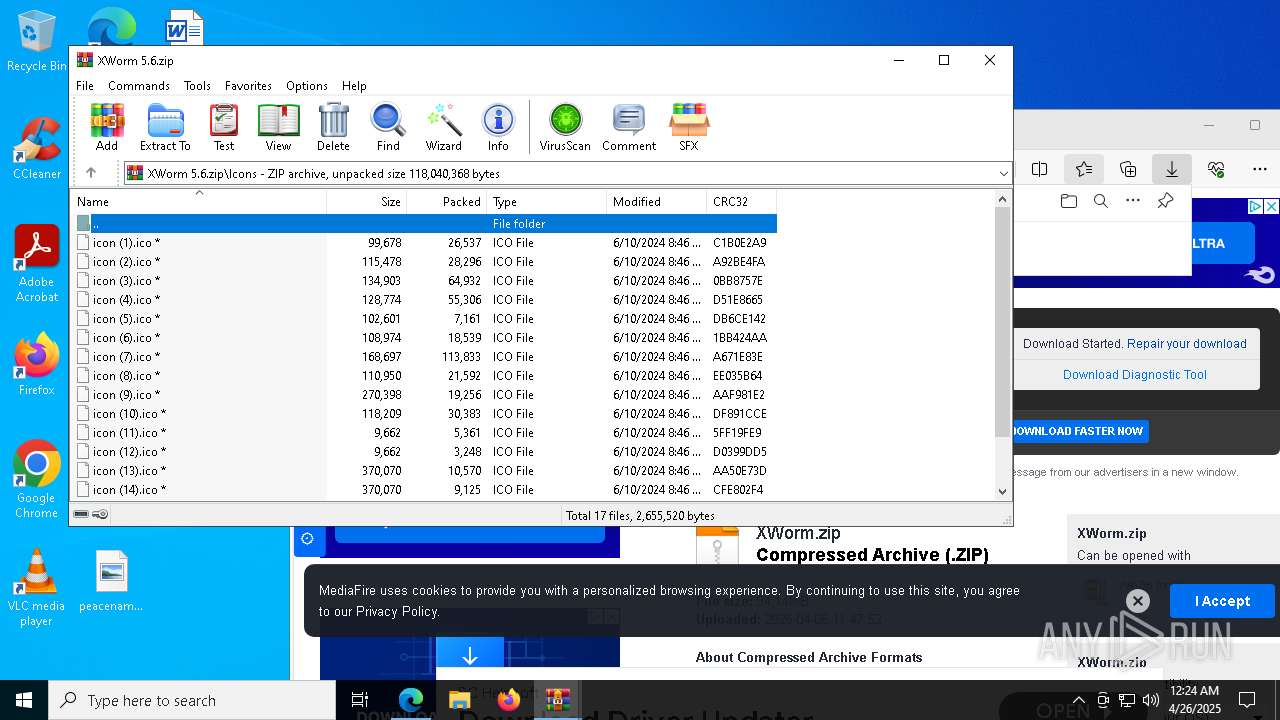This screenshot has height=720, width=1280.
Task: Go up one folder level arrow
Action: tap(91, 173)
